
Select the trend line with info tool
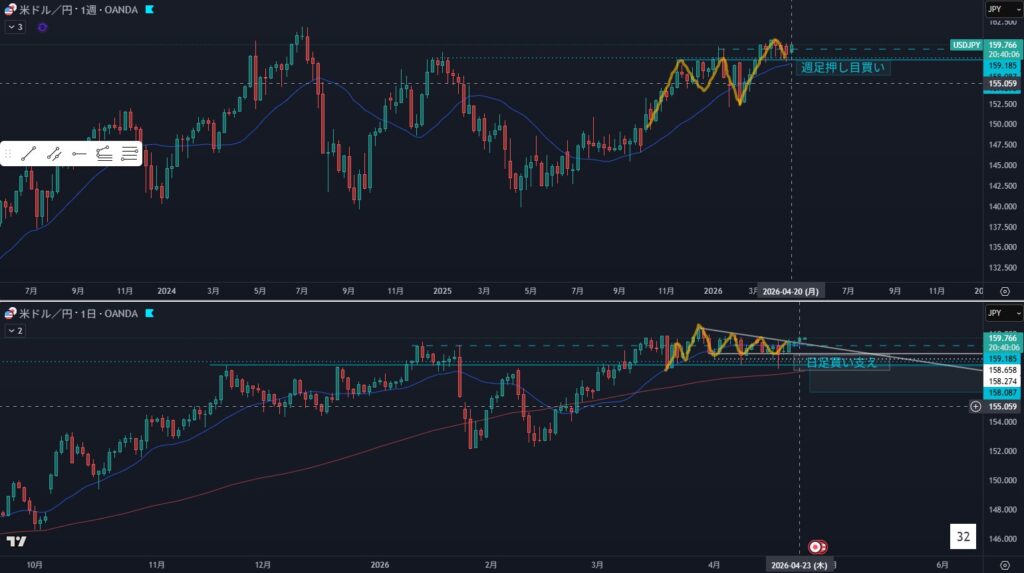[54, 154]
